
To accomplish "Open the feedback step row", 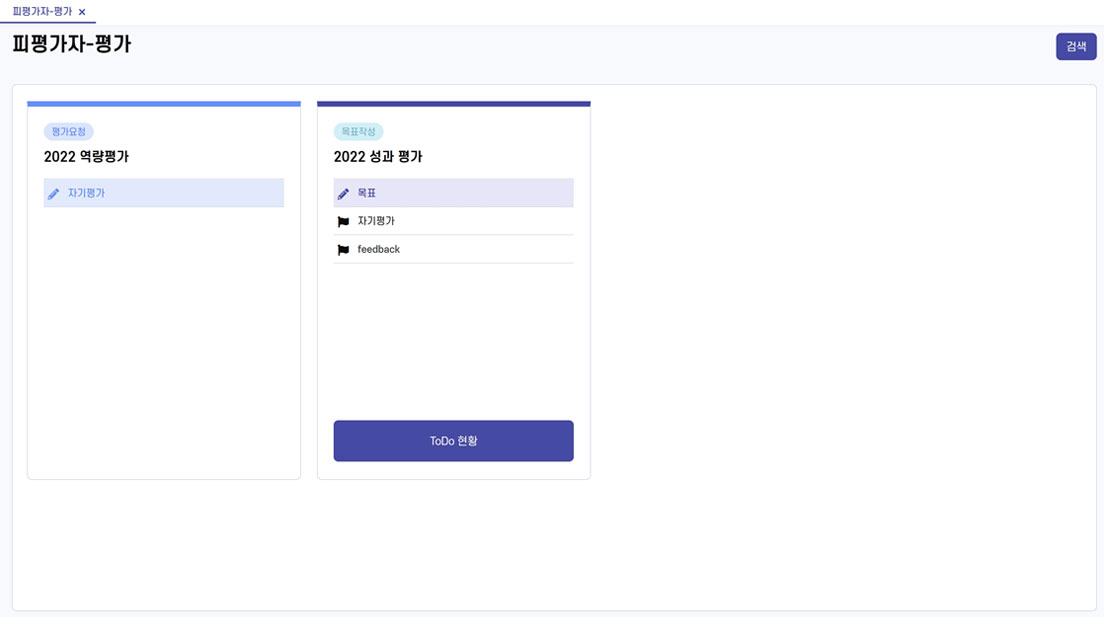I will (x=453, y=249).
